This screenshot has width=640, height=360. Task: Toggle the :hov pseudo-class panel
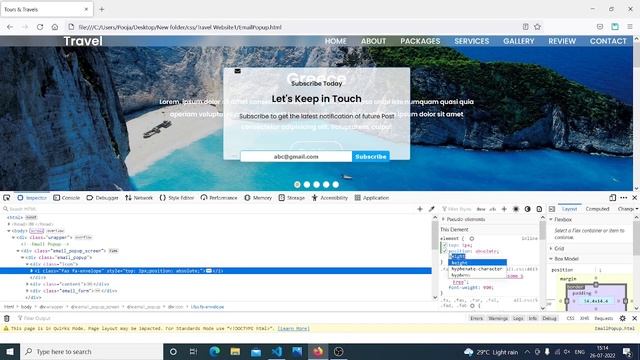point(481,209)
